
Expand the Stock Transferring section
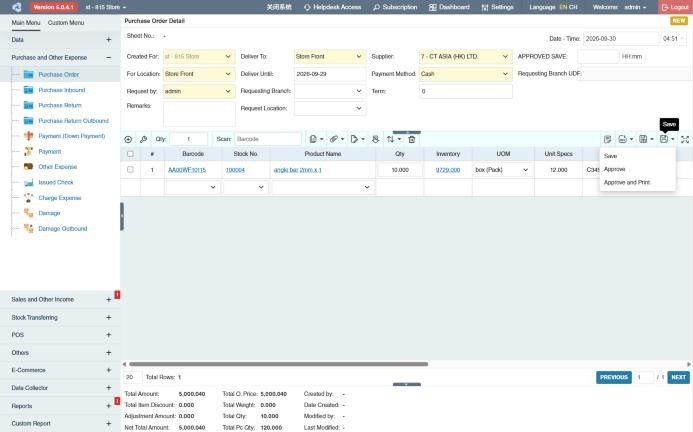pos(109,317)
